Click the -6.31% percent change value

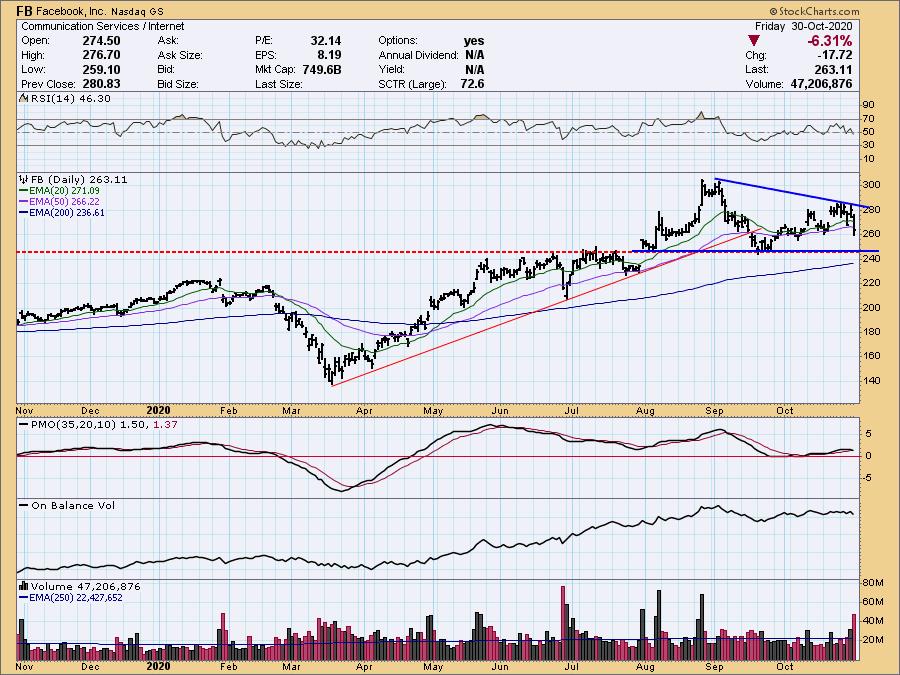tap(829, 41)
